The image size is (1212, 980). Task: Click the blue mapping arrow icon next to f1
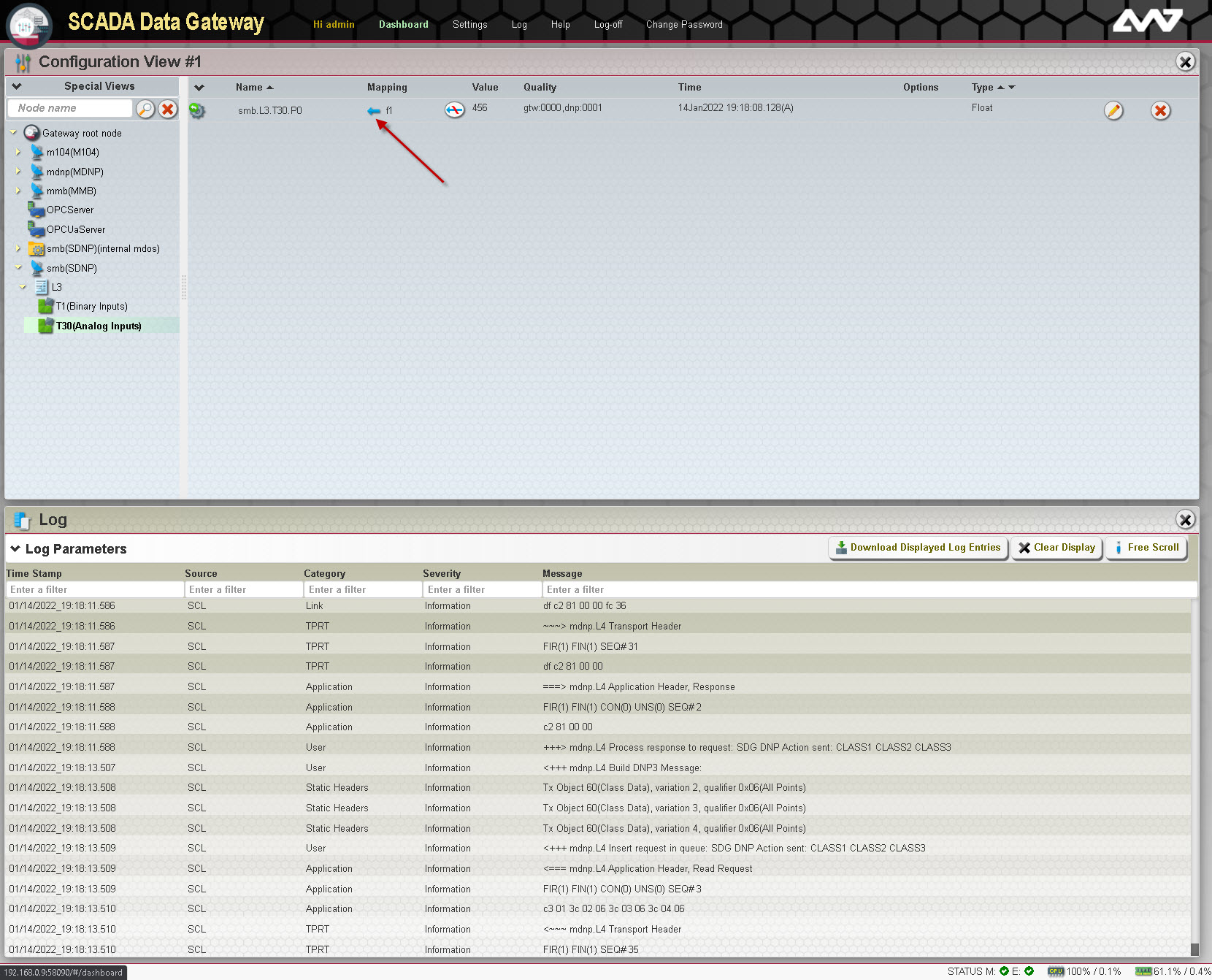point(374,111)
